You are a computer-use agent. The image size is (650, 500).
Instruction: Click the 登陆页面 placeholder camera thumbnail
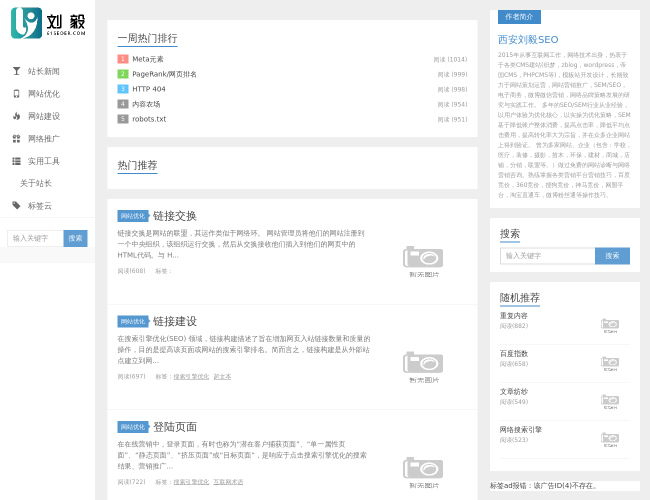pyautogui.click(x=423, y=472)
